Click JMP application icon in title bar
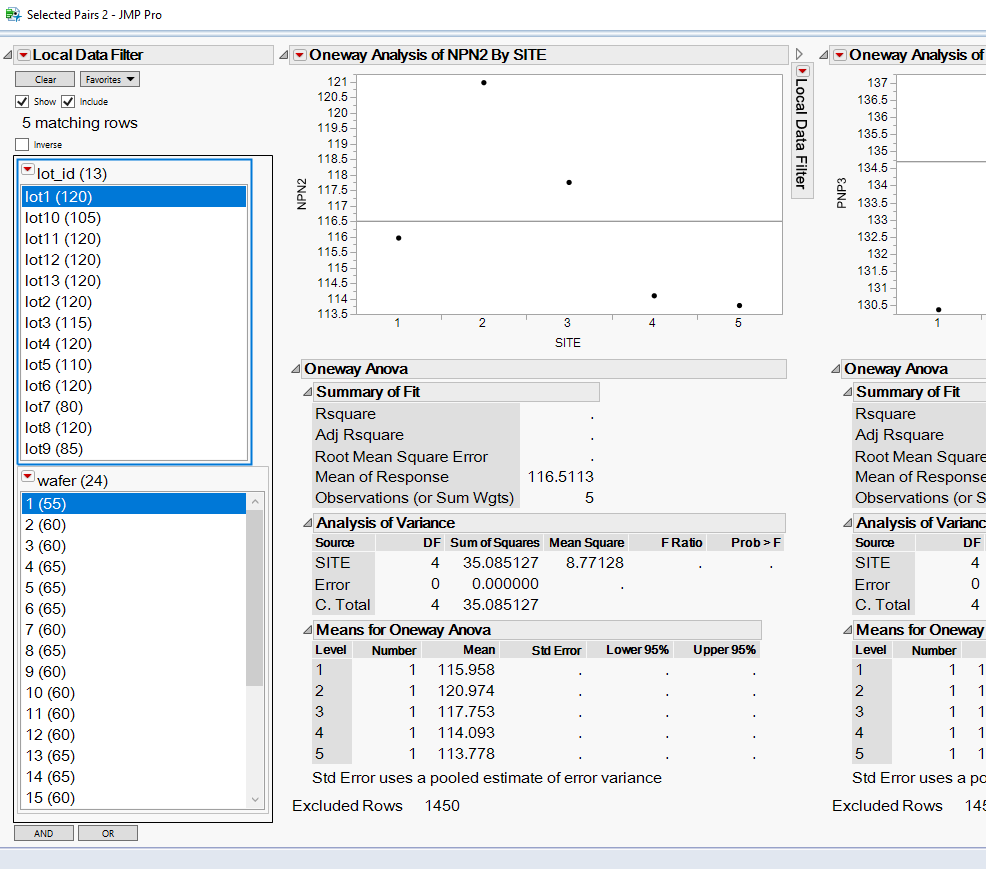The image size is (986, 869). [x=13, y=14]
